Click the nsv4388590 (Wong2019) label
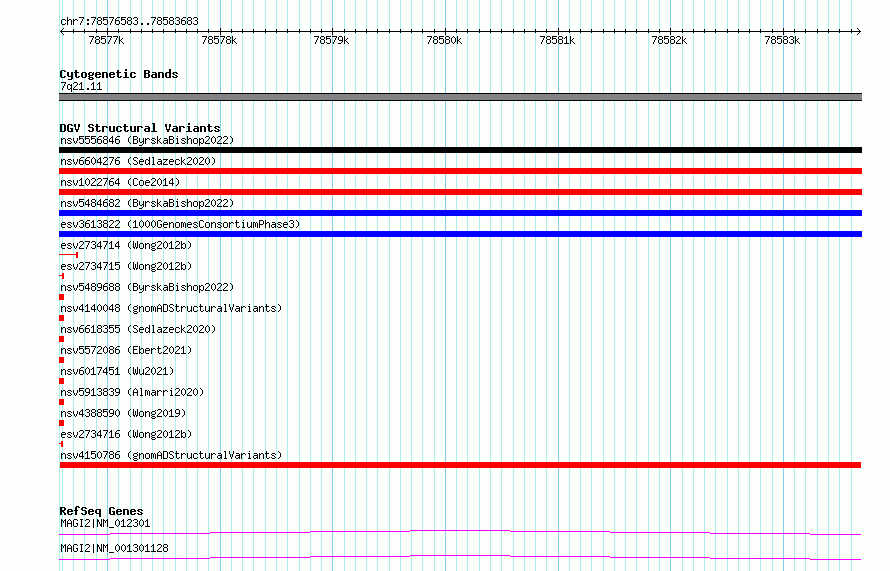This screenshot has height=571, width=890. 123,413
